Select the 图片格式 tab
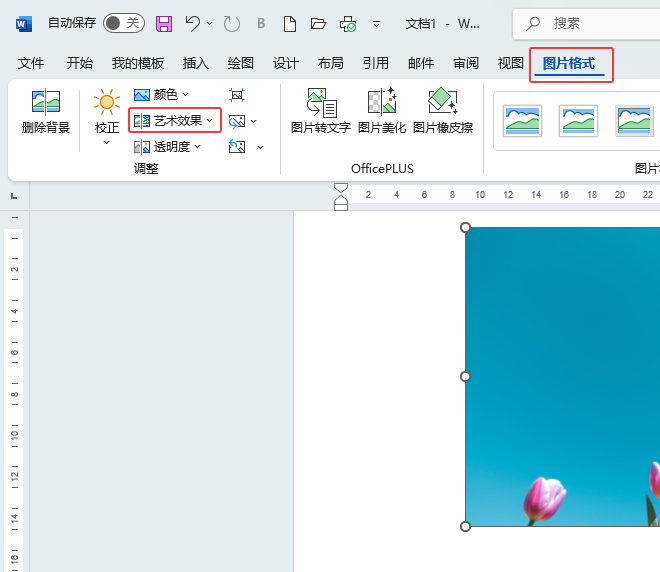This screenshot has width=660, height=572. (569, 64)
